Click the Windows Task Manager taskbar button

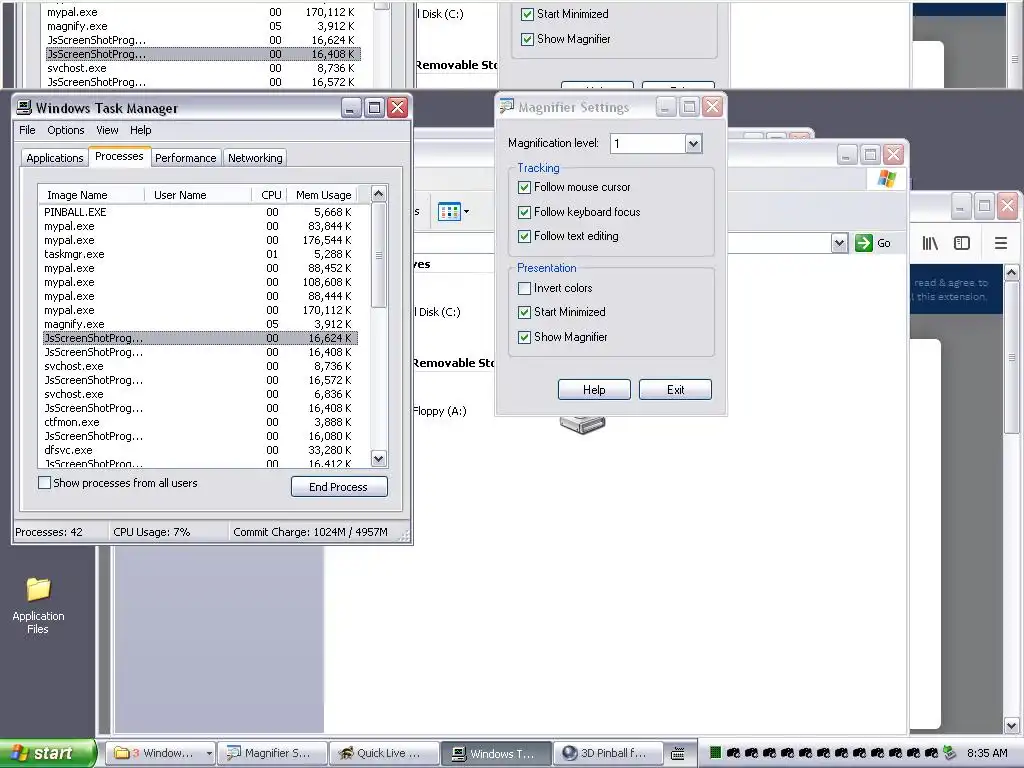pyautogui.click(x=496, y=753)
